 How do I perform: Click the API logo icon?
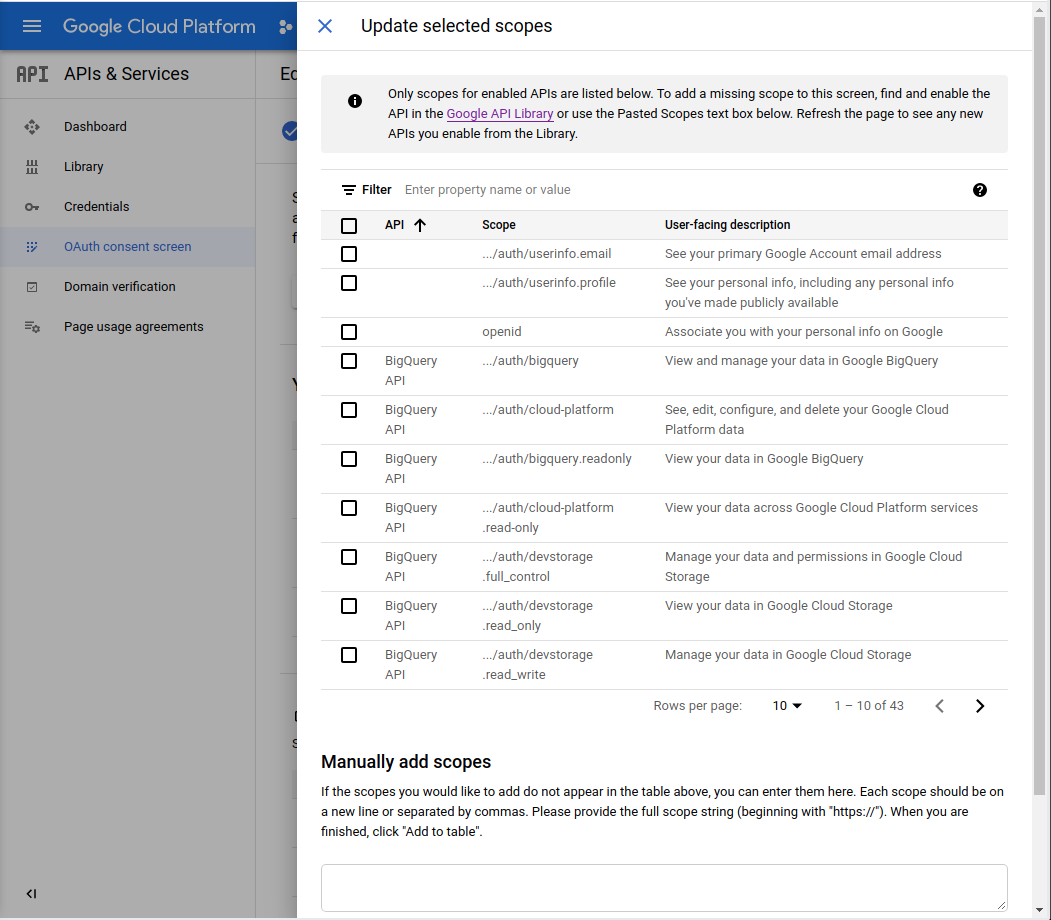point(32,74)
